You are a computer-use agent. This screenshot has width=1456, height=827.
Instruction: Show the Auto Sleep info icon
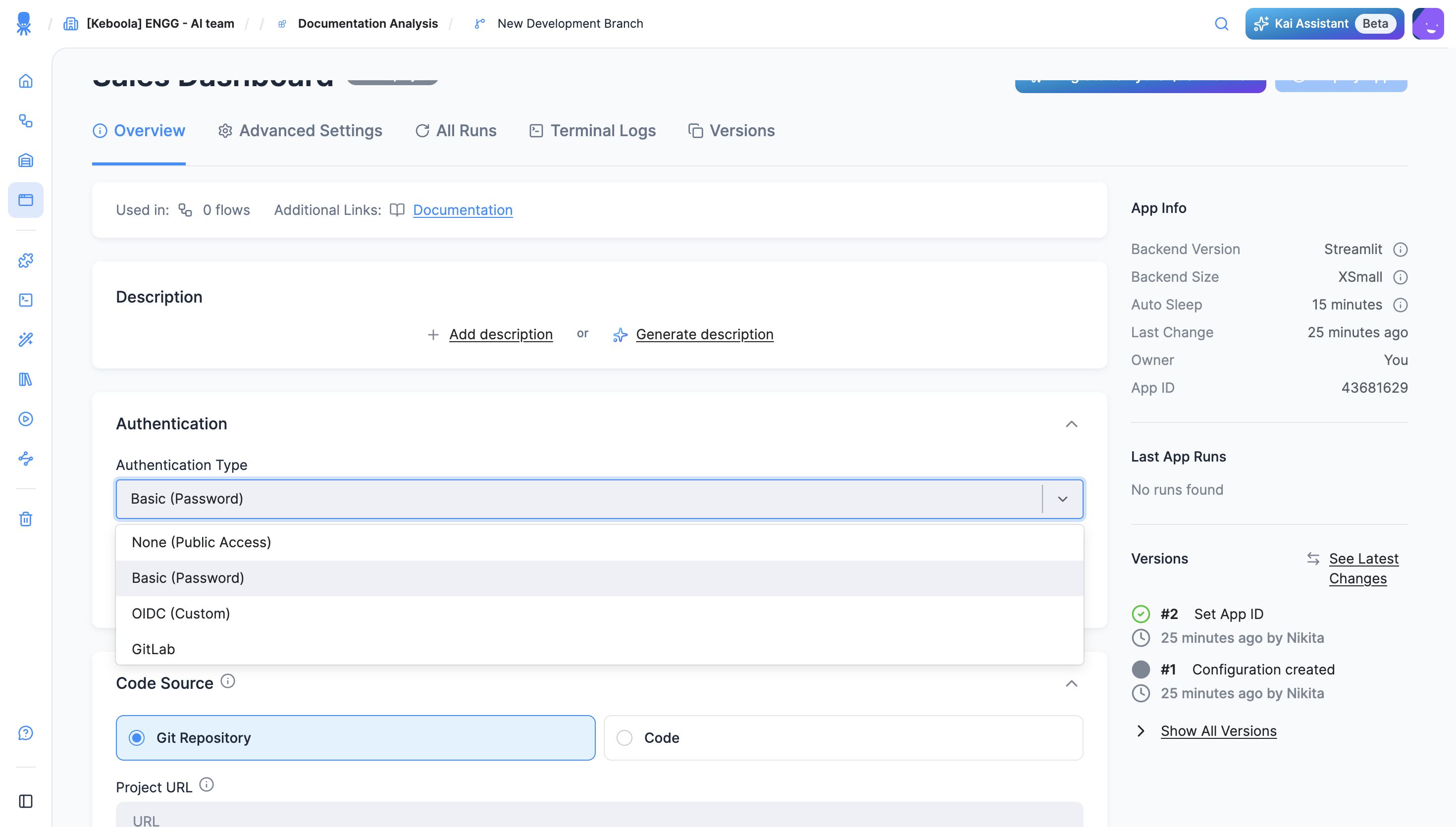pyautogui.click(x=1401, y=306)
